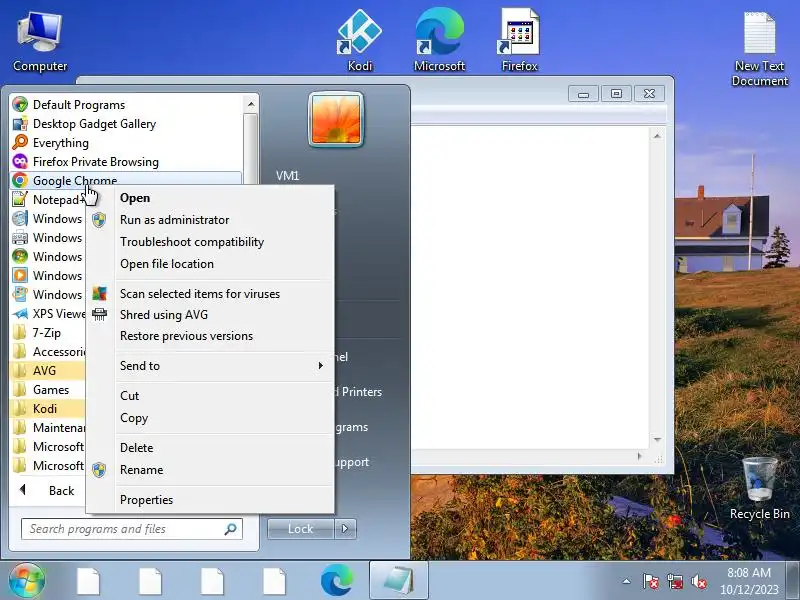Open the Firefox desktop shortcut
The width and height of the screenshot is (800, 600).
click(519, 41)
